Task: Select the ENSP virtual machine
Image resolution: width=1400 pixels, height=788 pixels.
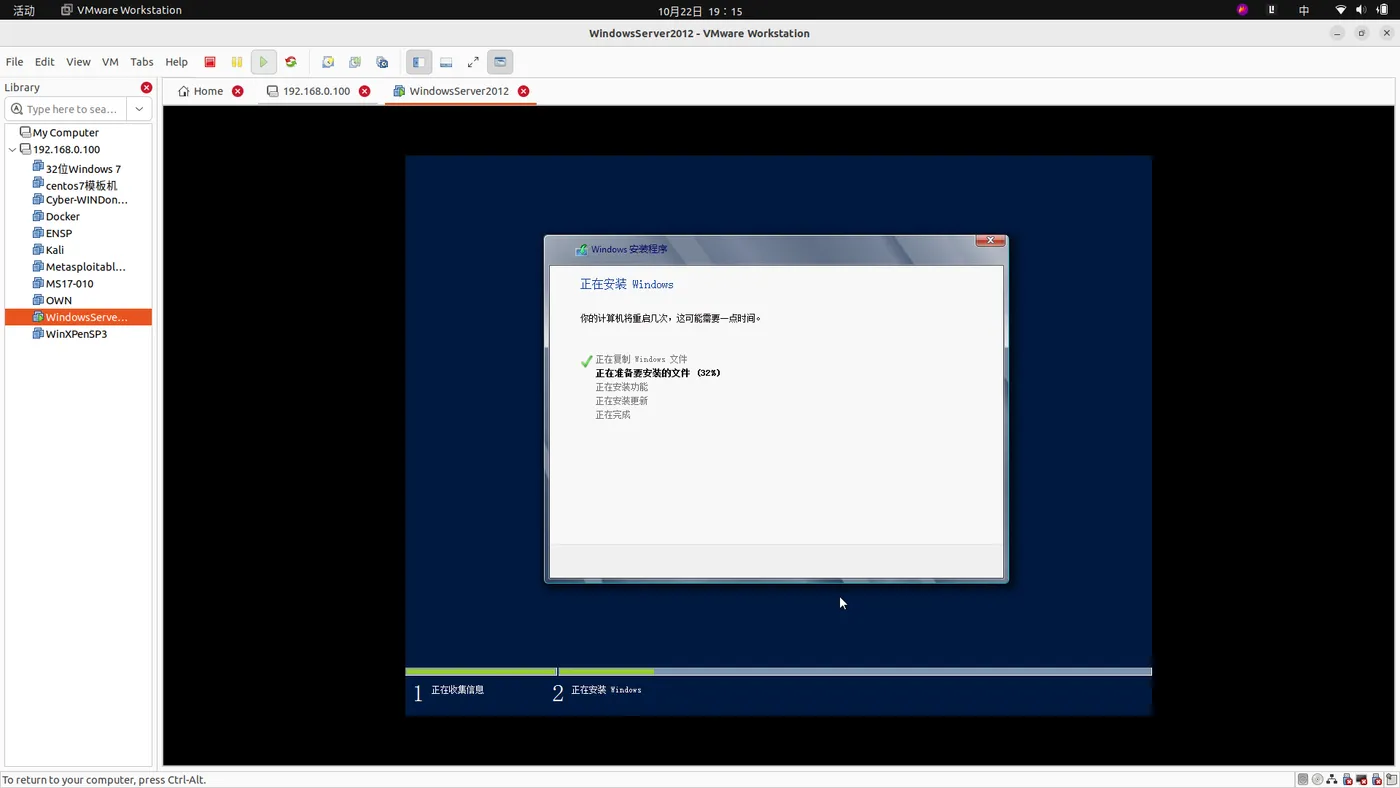Action: (52, 233)
